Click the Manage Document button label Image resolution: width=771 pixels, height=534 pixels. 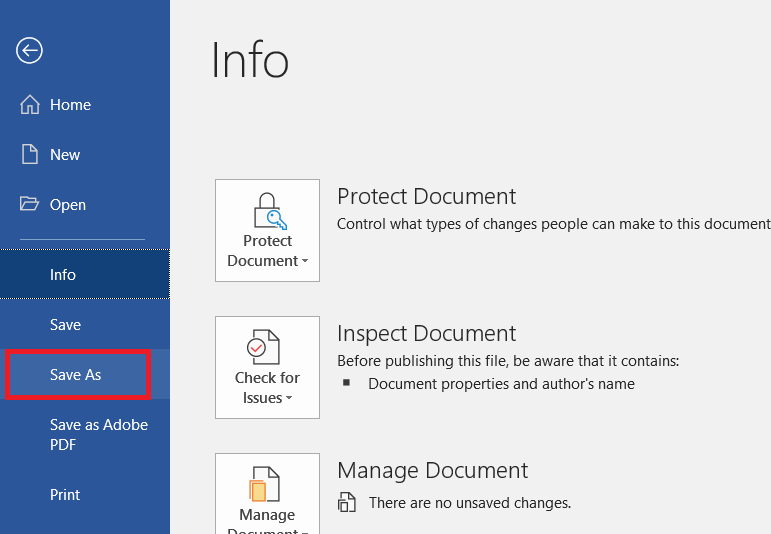(267, 523)
